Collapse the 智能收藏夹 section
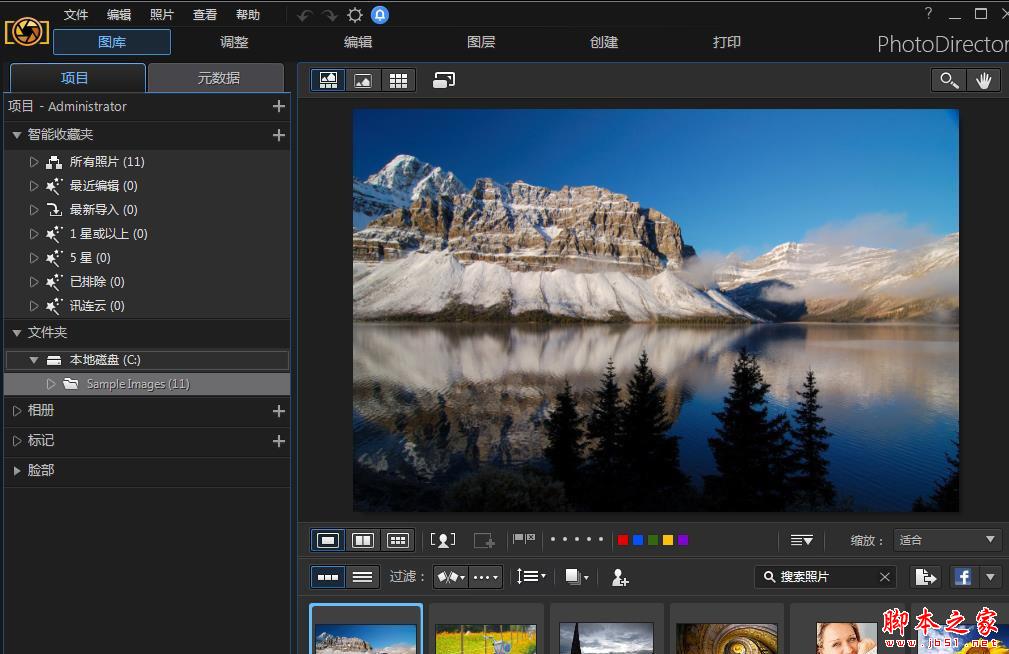 point(17,135)
